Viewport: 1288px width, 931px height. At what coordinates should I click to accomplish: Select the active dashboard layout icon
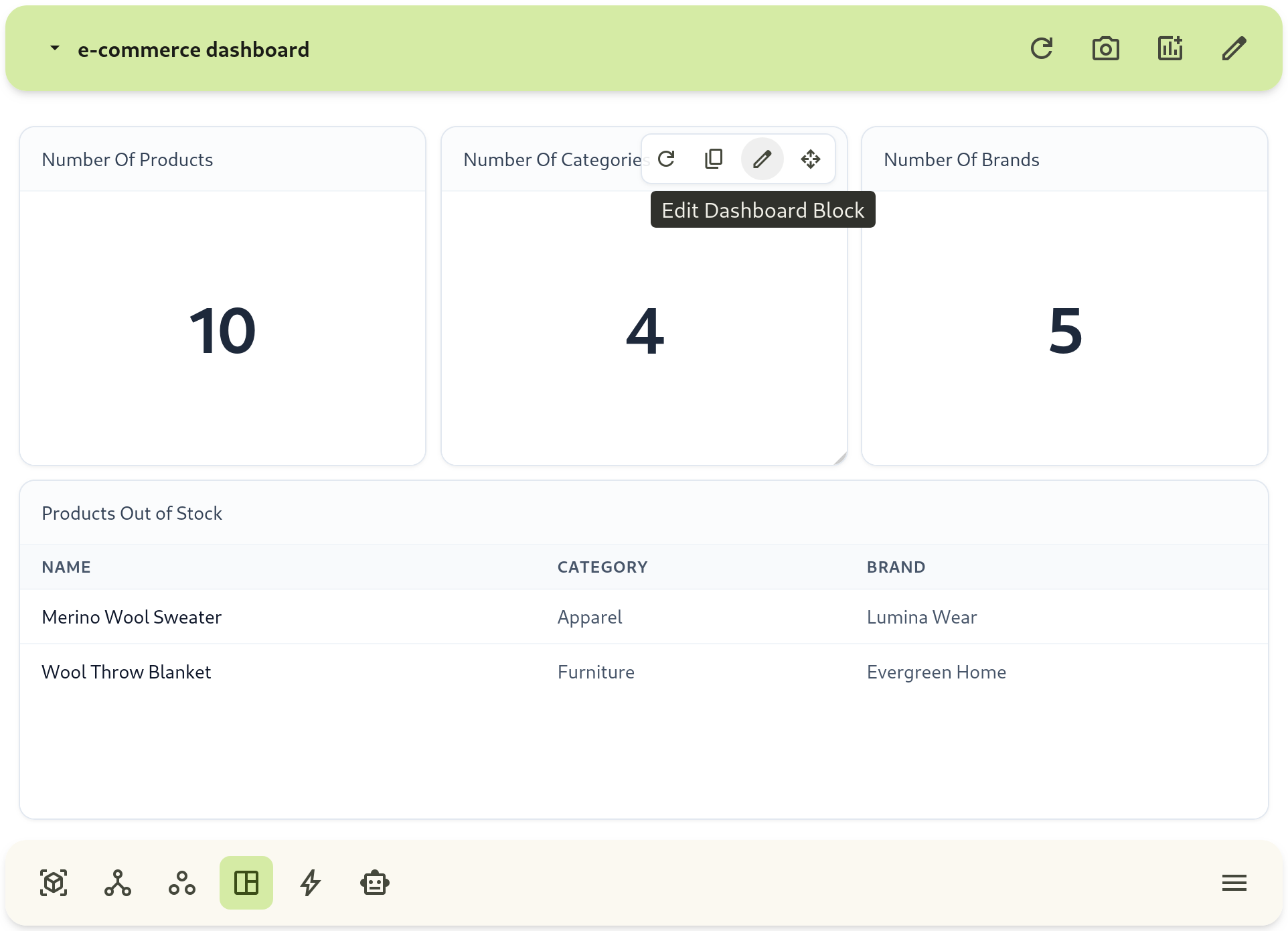pos(246,883)
